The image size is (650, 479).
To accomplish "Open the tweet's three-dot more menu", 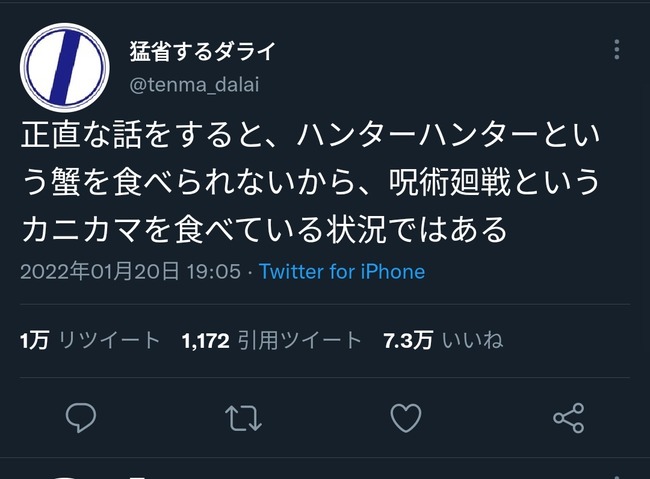I will 617,50.
